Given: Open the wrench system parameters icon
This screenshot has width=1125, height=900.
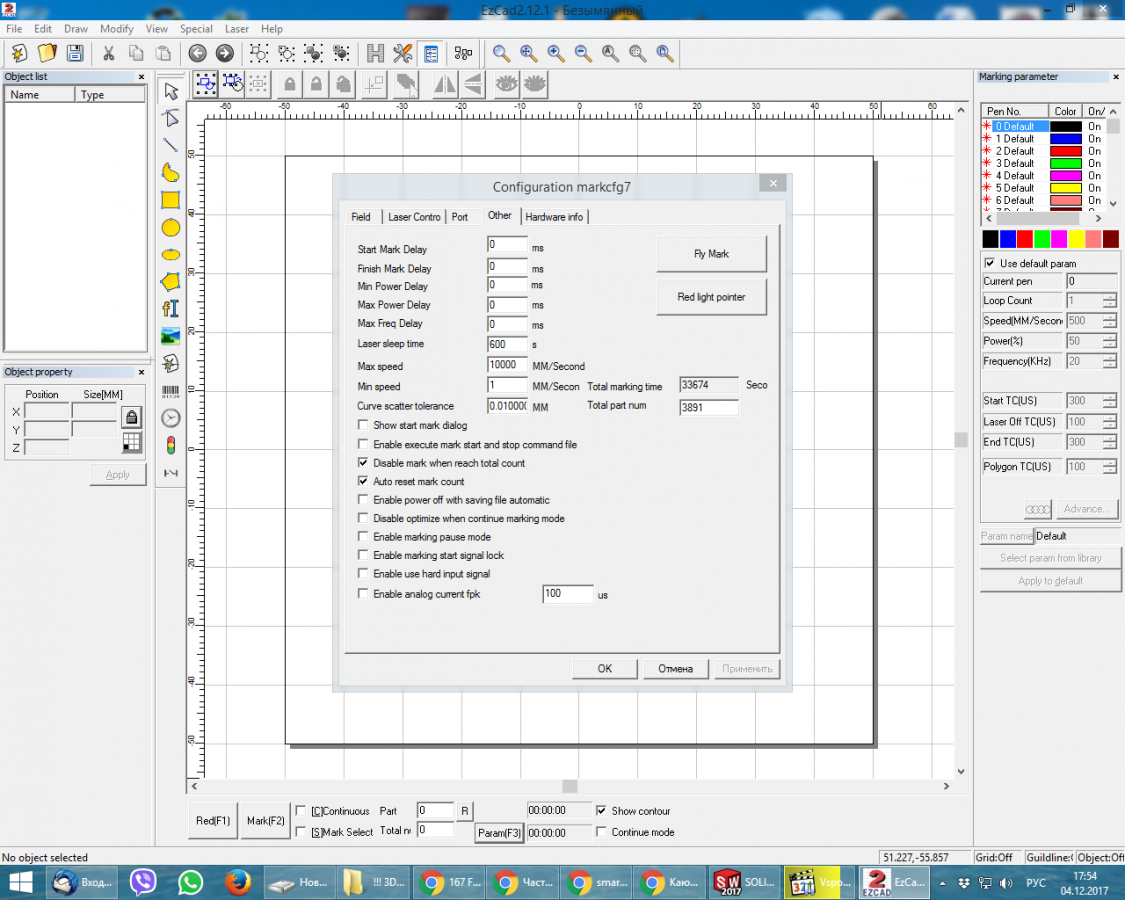Looking at the screenshot, I should click(x=403, y=53).
